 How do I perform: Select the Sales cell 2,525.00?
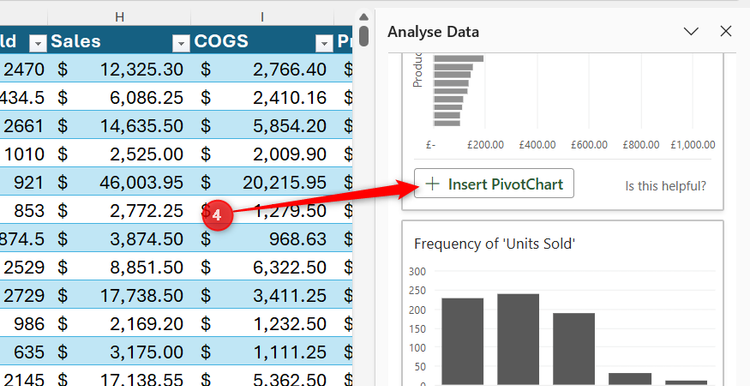click(x=119, y=154)
